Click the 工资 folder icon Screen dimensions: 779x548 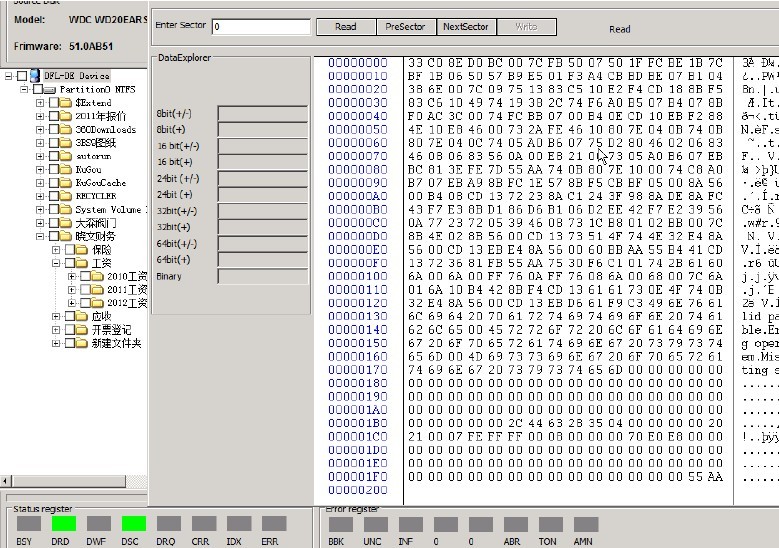pyautogui.click(x=82, y=263)
